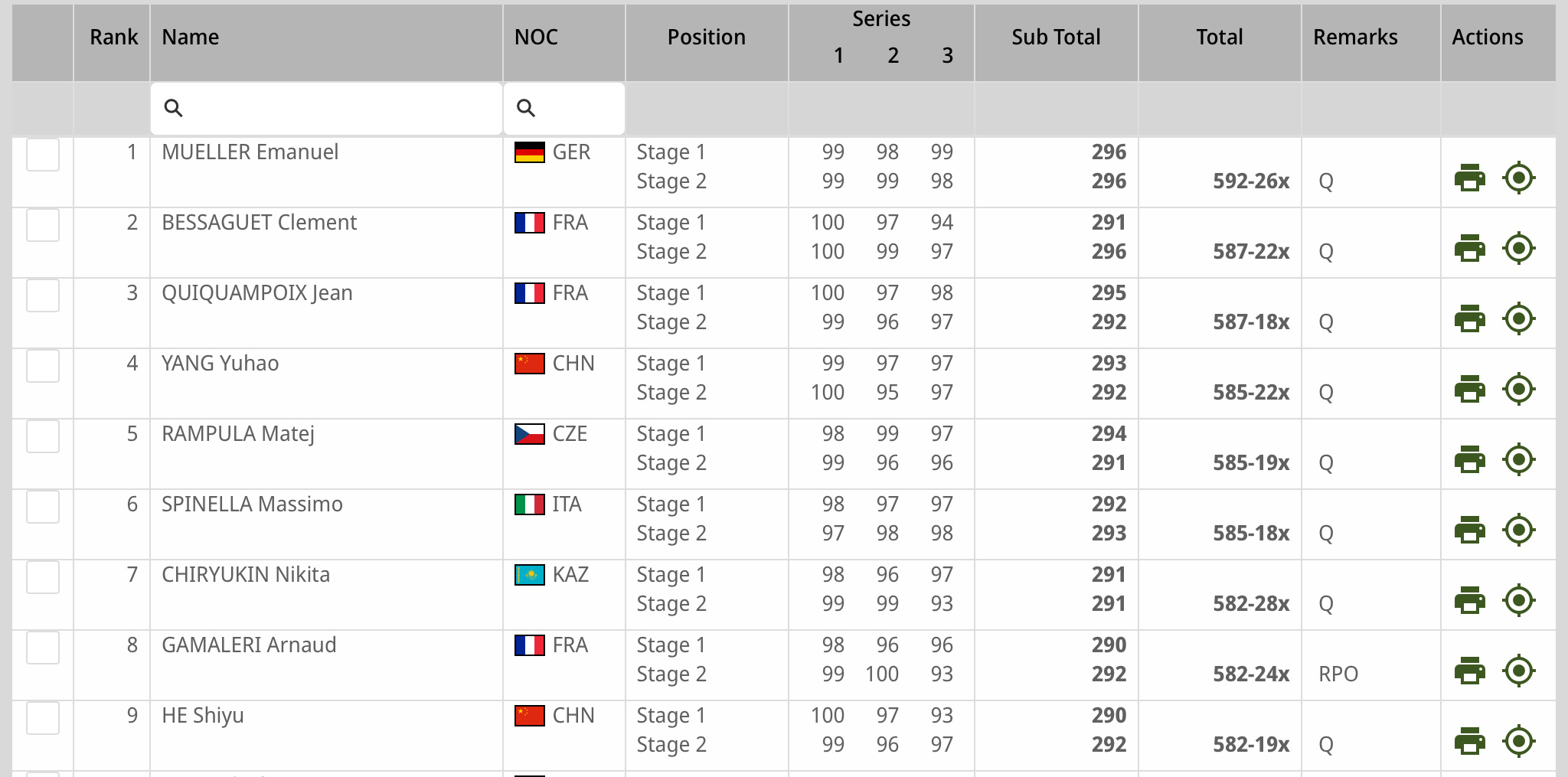Sort table by Rank column header
The image size is (1568, 777).
click(113, 37)
